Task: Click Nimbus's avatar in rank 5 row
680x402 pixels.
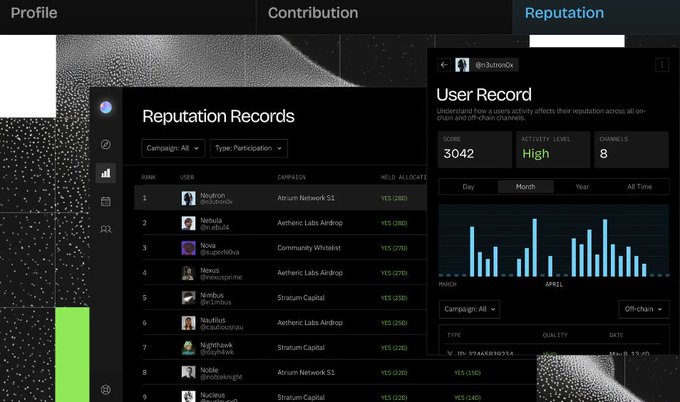Action: tap(188, 298)
